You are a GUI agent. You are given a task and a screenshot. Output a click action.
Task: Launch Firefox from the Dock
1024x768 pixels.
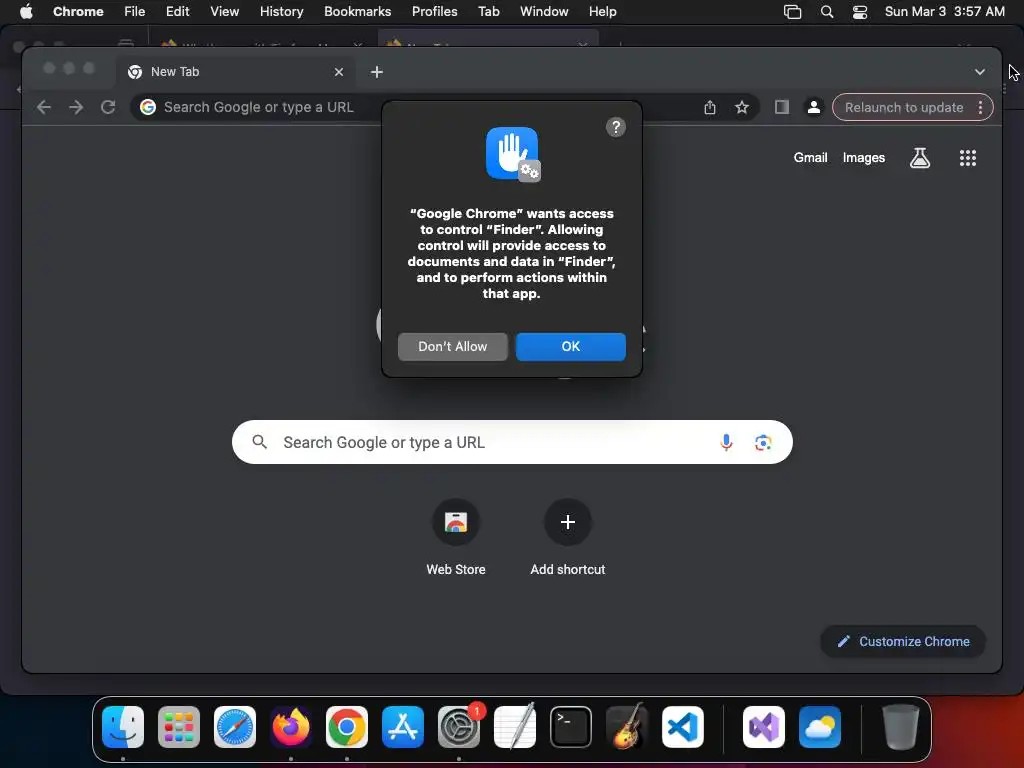pos(291,727)
